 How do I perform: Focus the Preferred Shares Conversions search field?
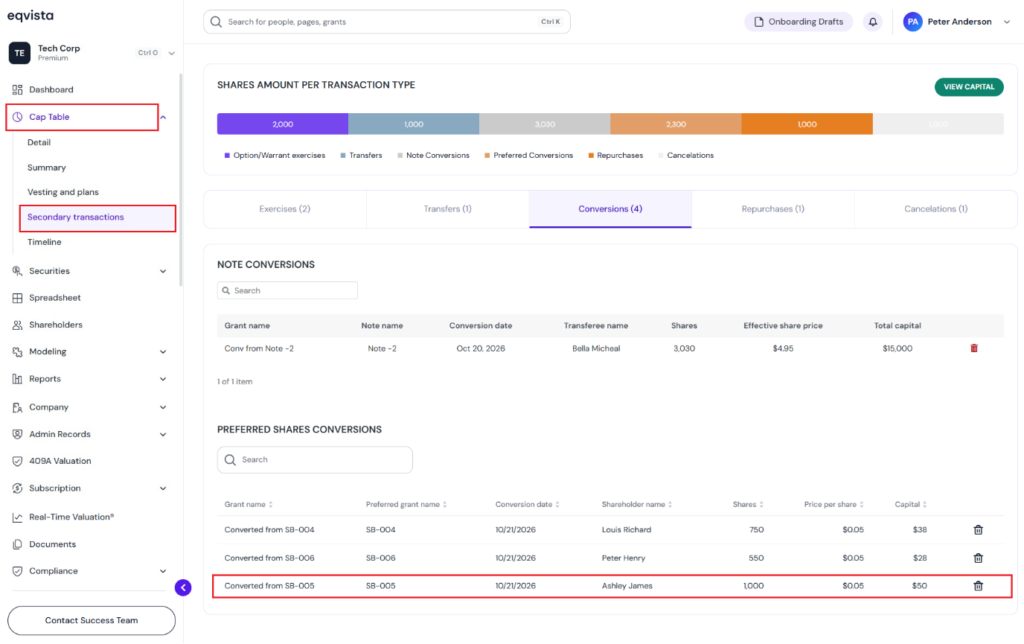coord(315,460)
